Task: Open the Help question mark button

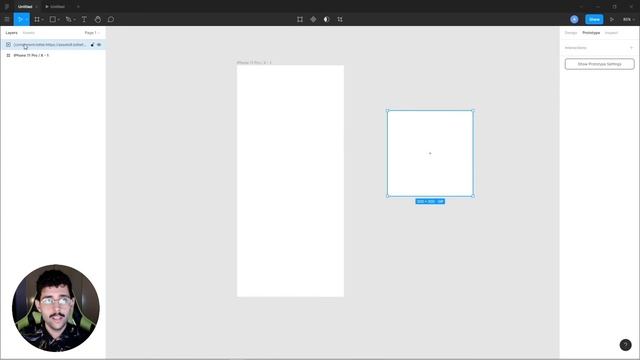Action: coord(625,345)
